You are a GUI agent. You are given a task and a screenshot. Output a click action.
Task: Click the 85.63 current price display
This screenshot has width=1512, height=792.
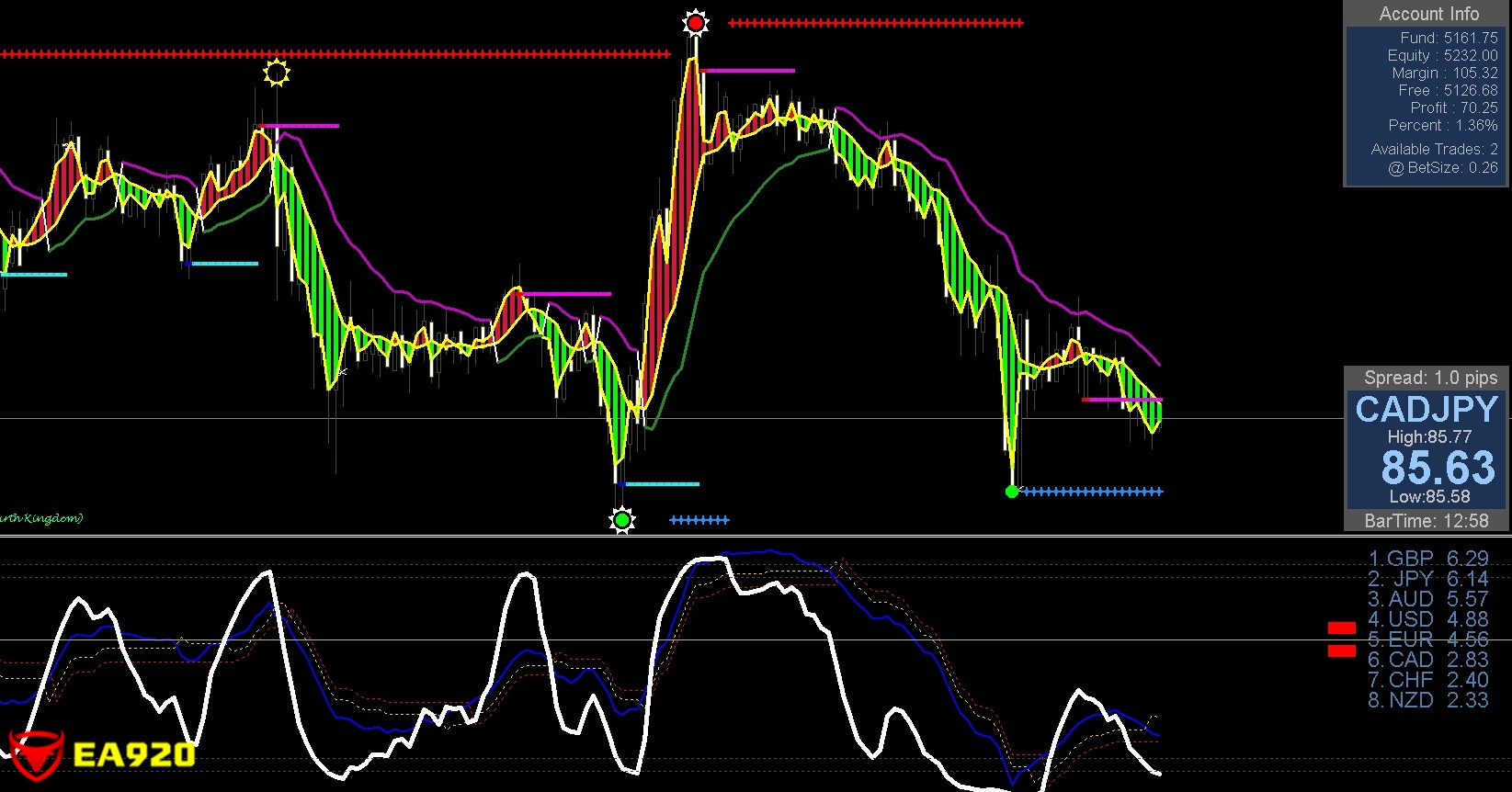(x=1438, y=468)
